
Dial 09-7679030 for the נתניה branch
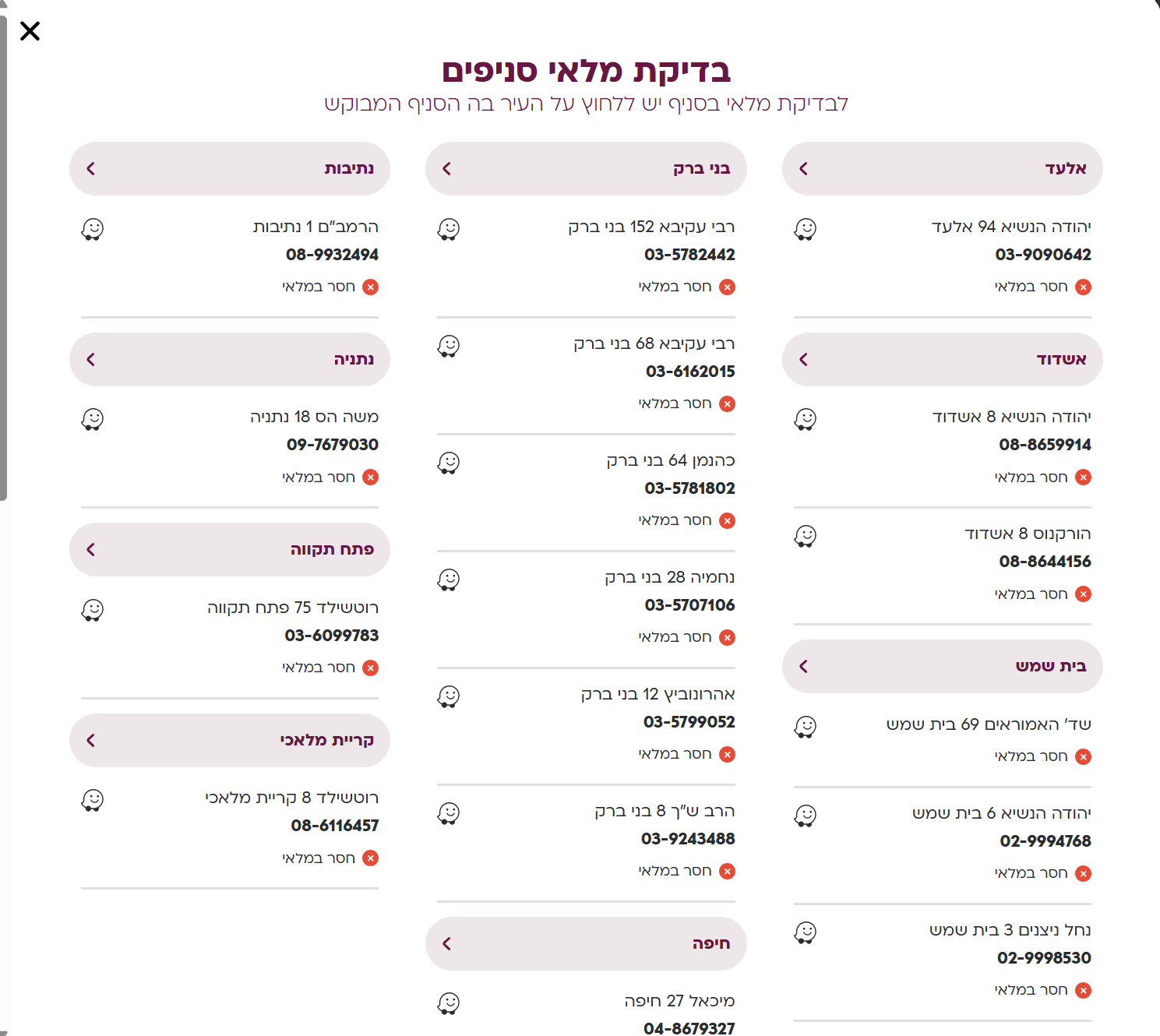pos(333,445)
